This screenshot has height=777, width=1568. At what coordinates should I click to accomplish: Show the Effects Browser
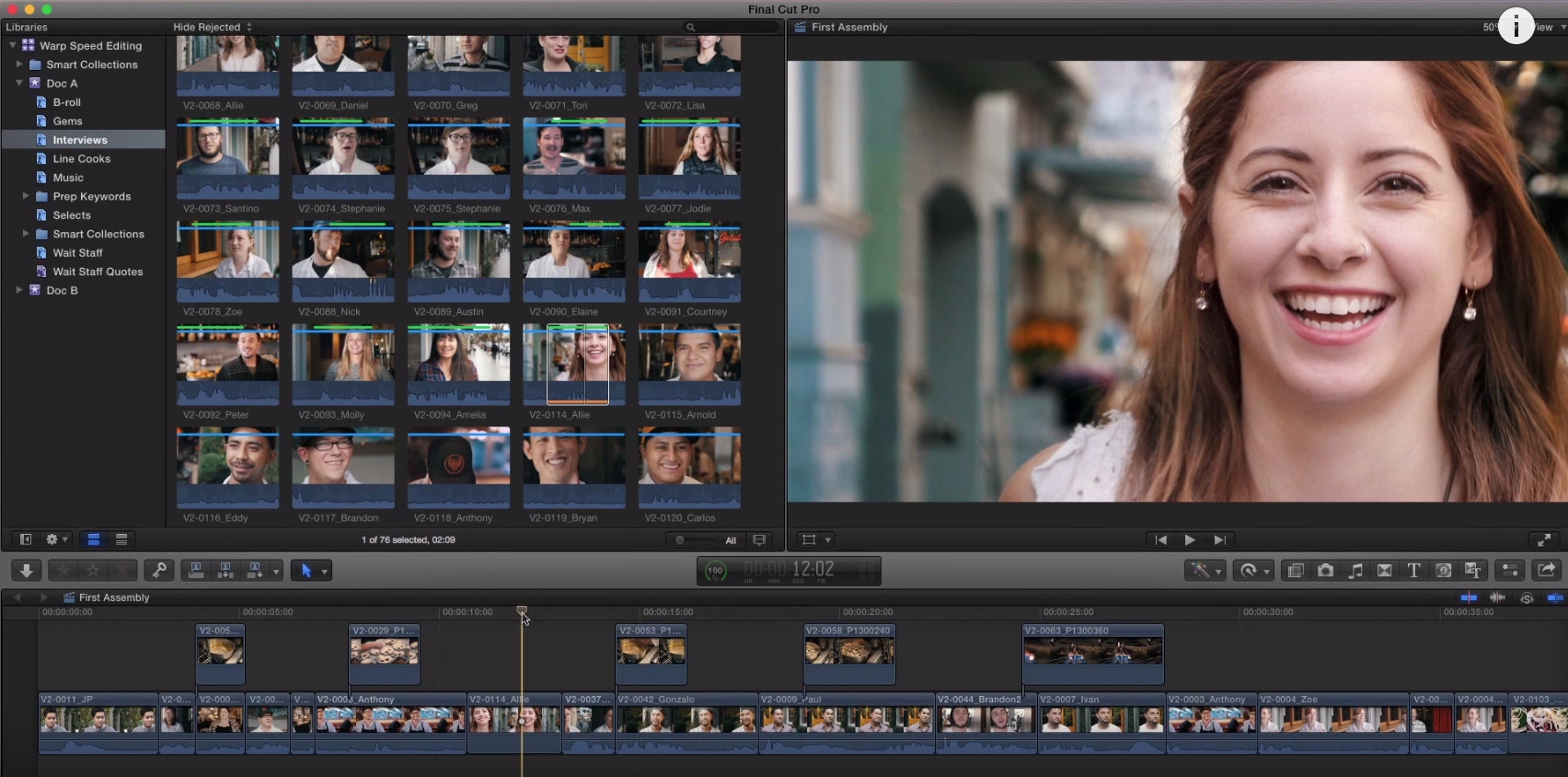1296,571
